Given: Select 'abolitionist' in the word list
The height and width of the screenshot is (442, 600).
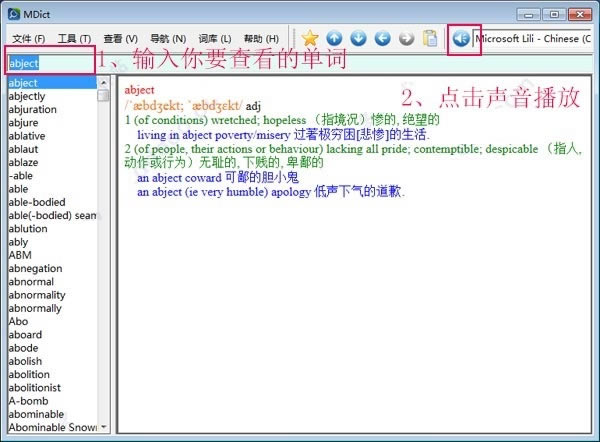Looking at the screenshot, I should pos(39,387).
